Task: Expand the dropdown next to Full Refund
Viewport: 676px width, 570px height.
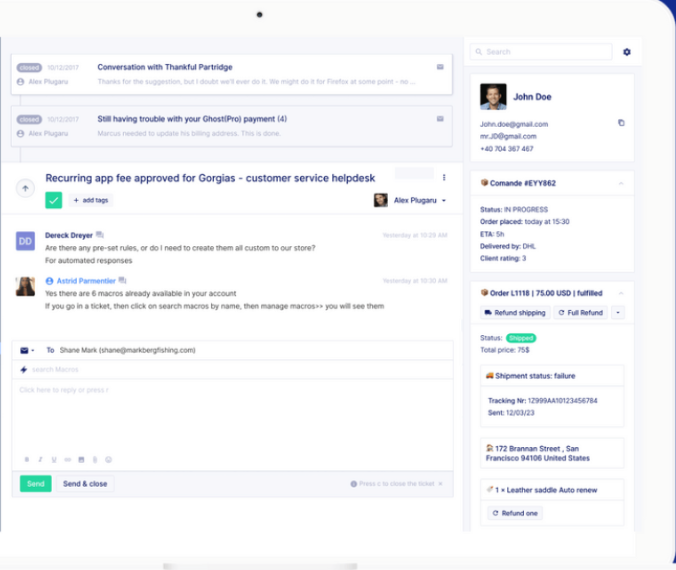Action: tap(616, 313)
